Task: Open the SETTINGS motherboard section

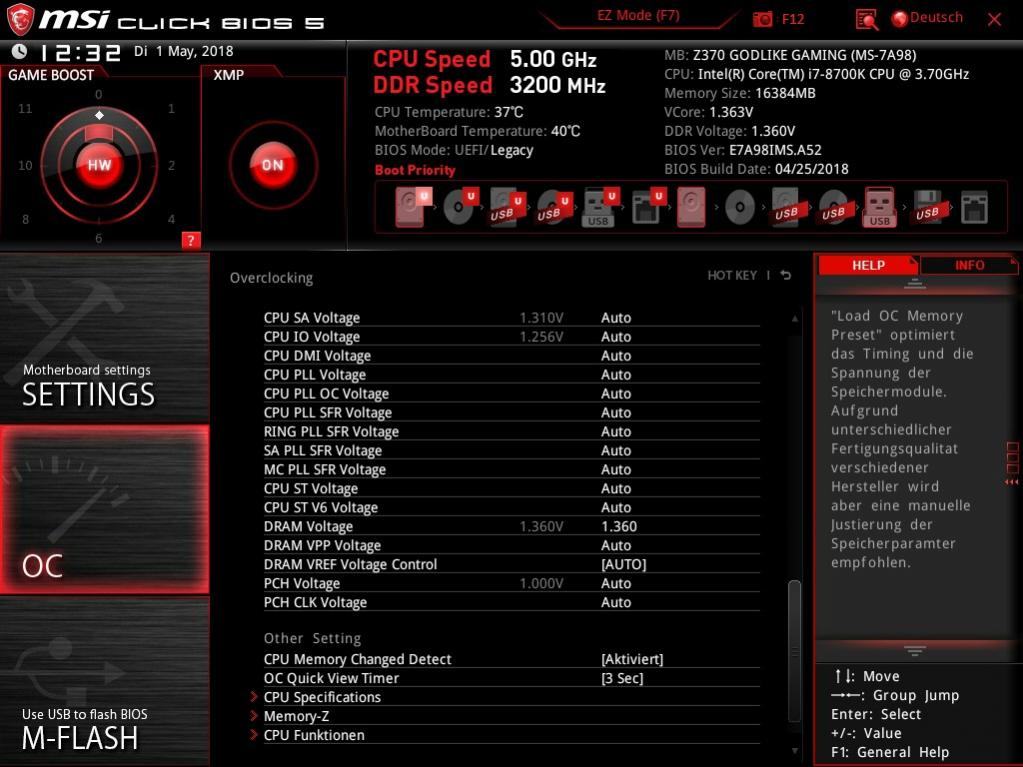Action: 104,338
